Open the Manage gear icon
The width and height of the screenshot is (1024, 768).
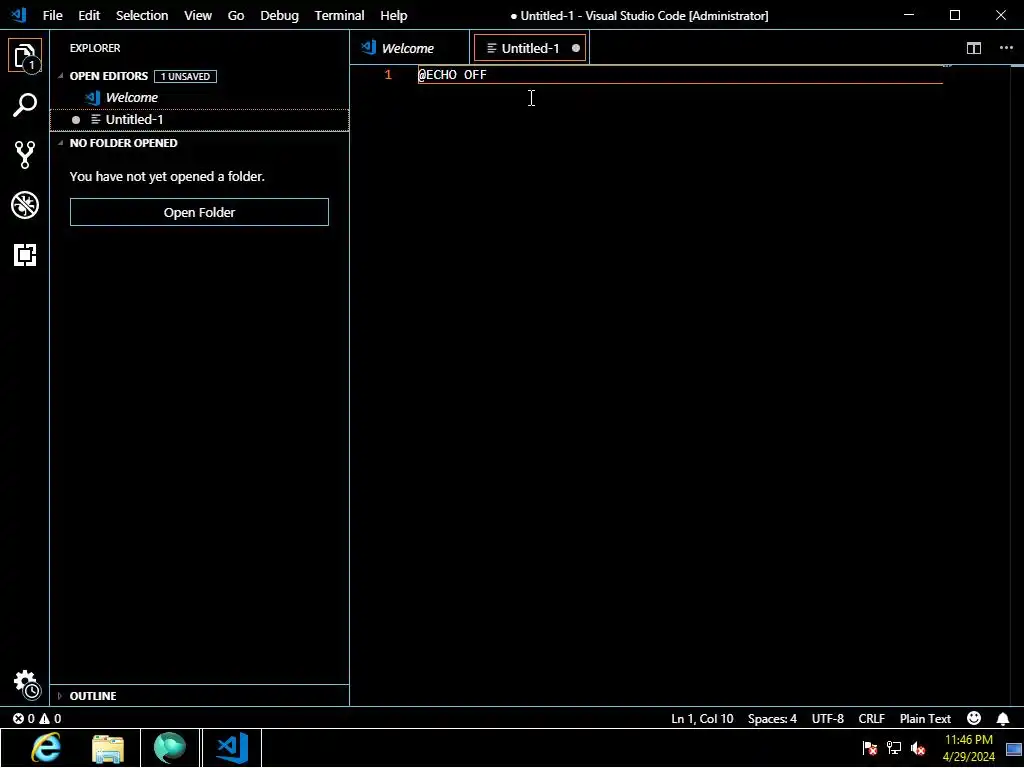(26, 684)
